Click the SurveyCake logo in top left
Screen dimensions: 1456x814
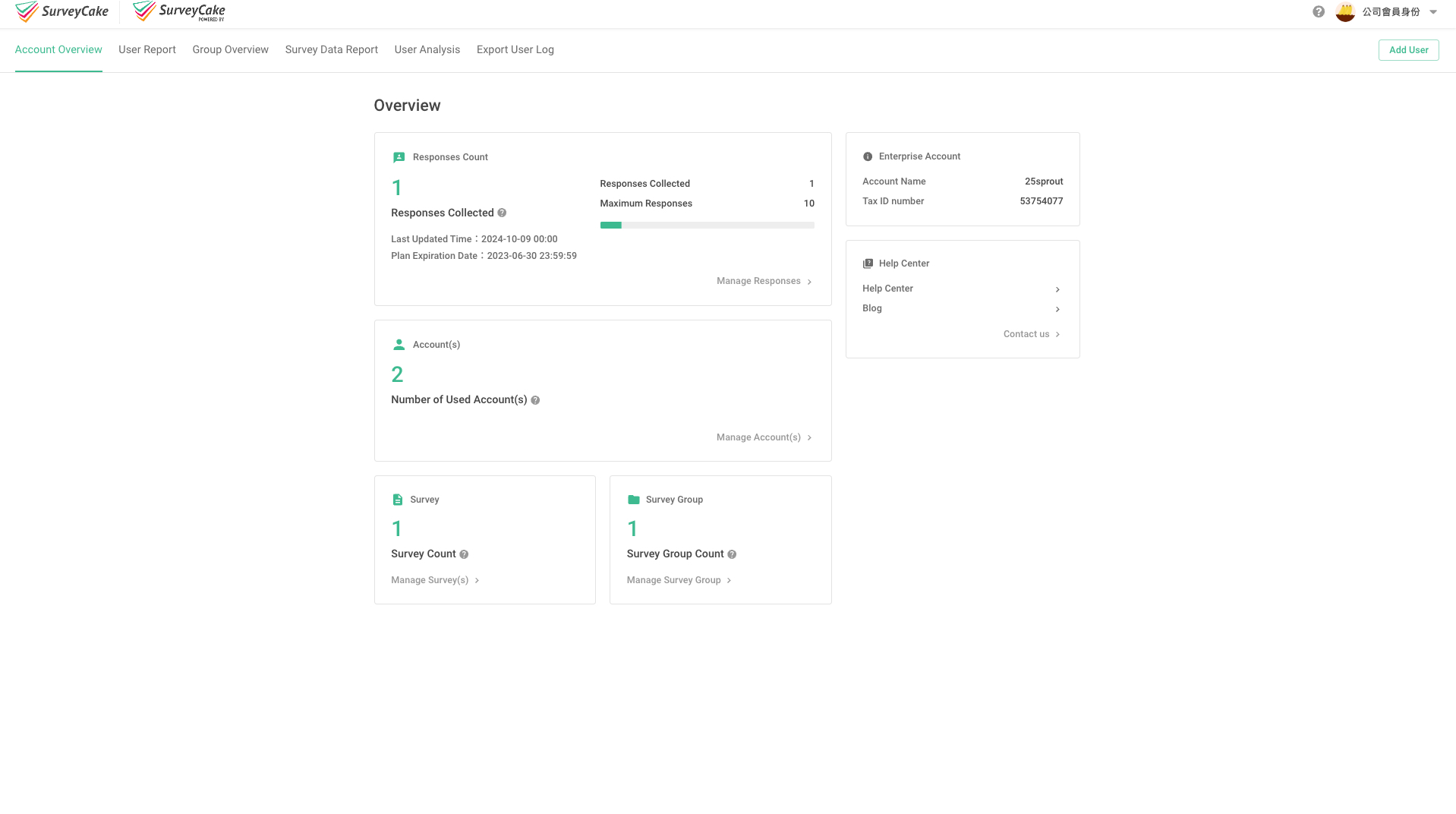tap(62, 11)
